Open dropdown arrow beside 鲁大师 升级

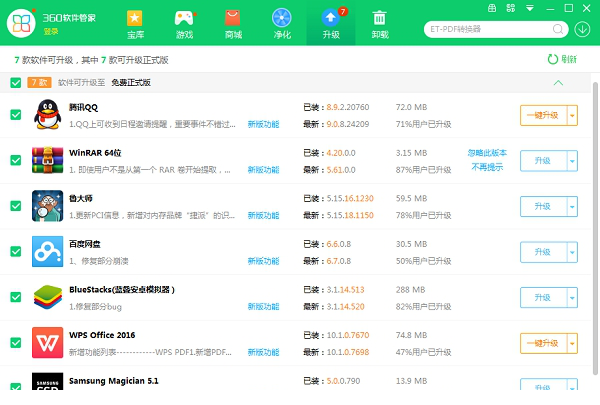coord(572,206)
